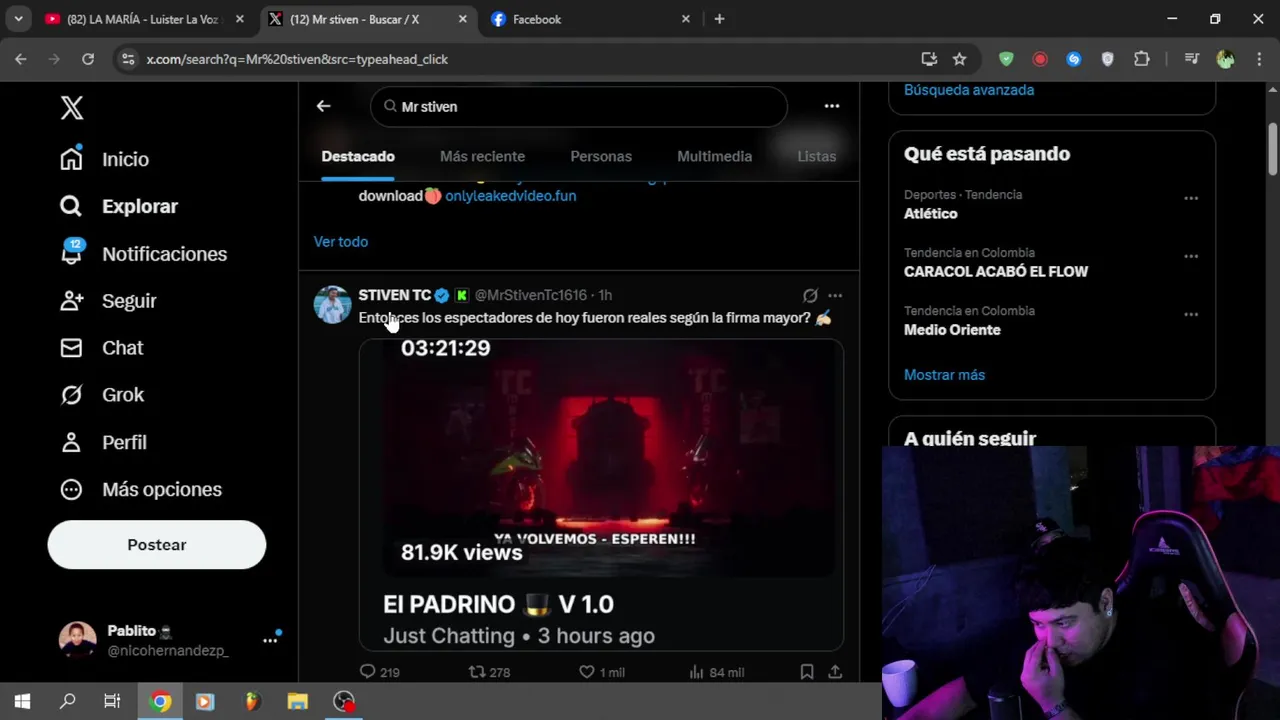Switch to the Listas tab
This screenshot has height=720, width=1280.
(x=816, y=156)
